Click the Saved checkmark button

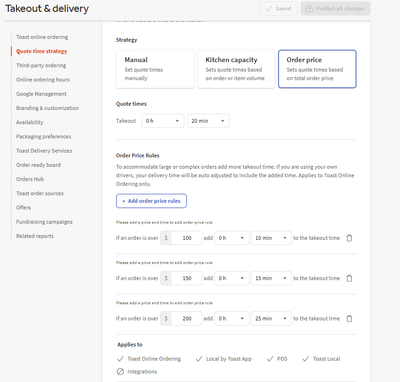pos(278,9)
